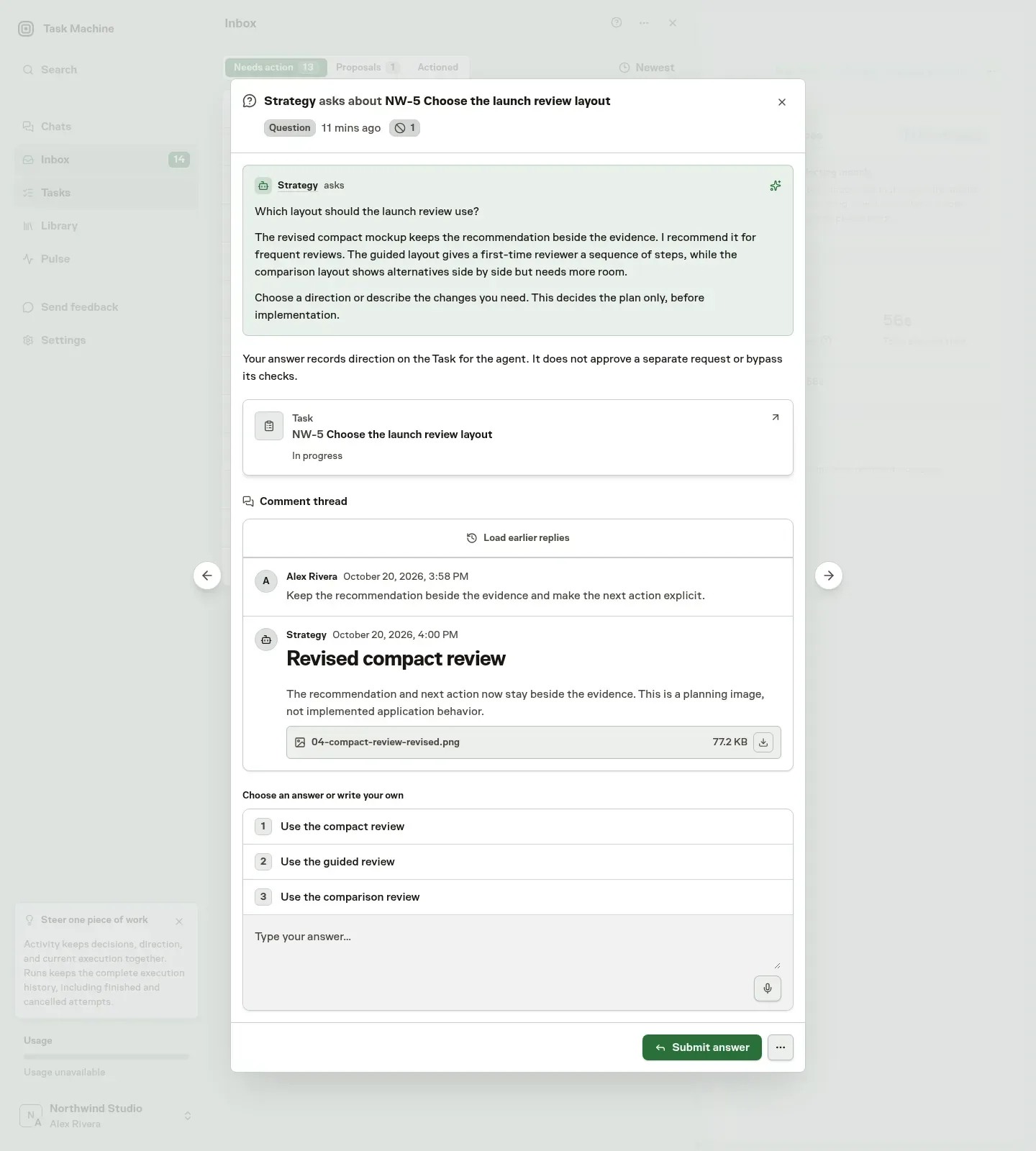
Task: Click the Revised compact review heading
Action: [396, 659]
